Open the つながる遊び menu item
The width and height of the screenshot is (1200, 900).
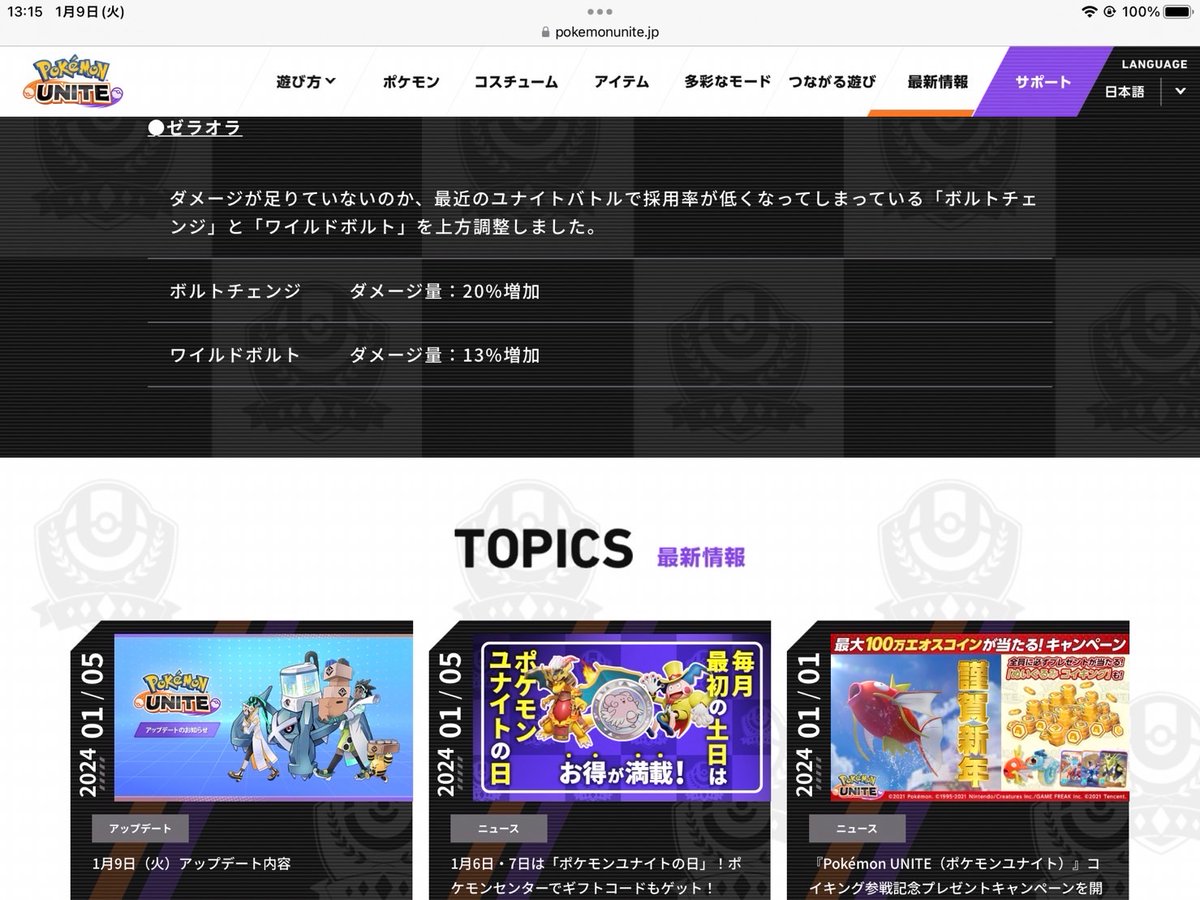click(x=832, y=82)
